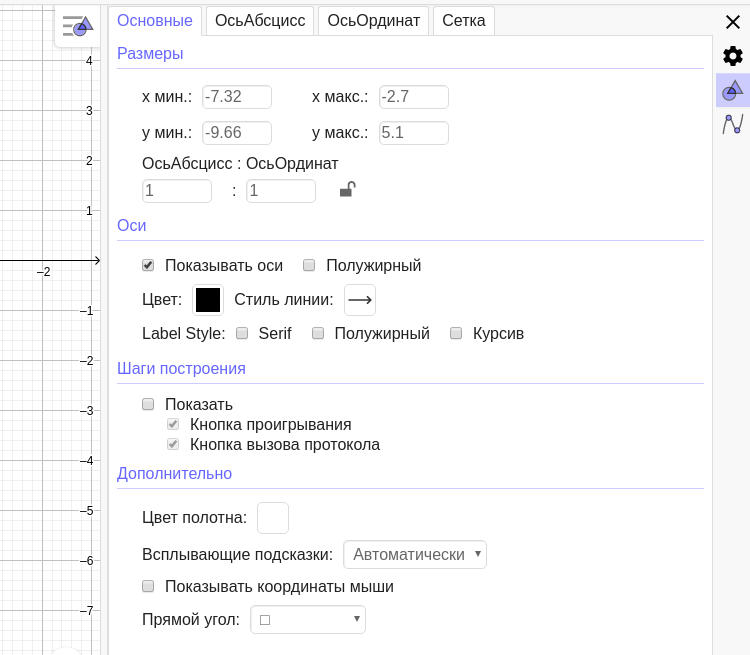Screen dimensions: 750x655
Task: Enable Label Style Полужирный checkbox
Action: (318, 333)
